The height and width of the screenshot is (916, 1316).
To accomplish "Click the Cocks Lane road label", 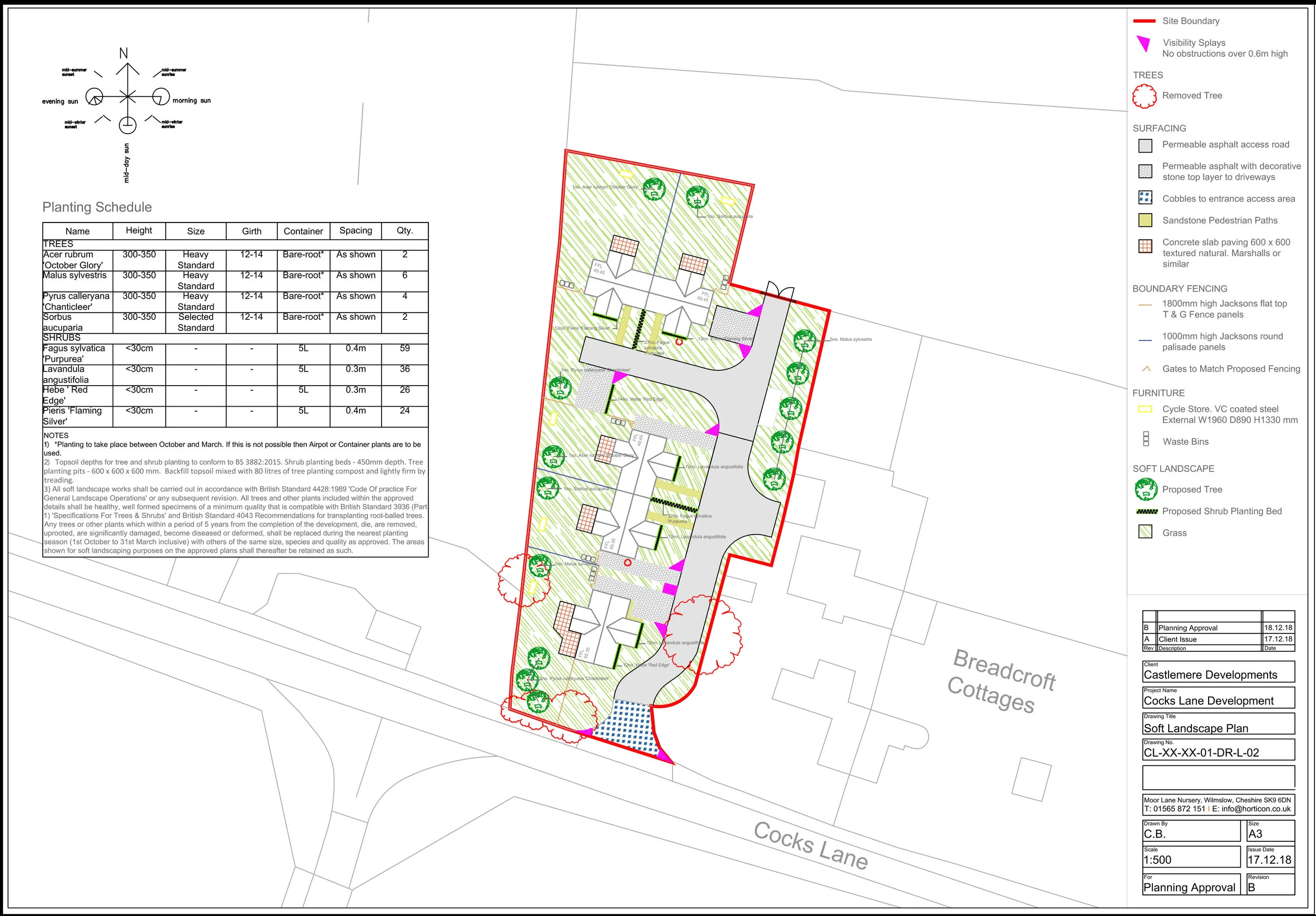I will (x=811, y=846).
